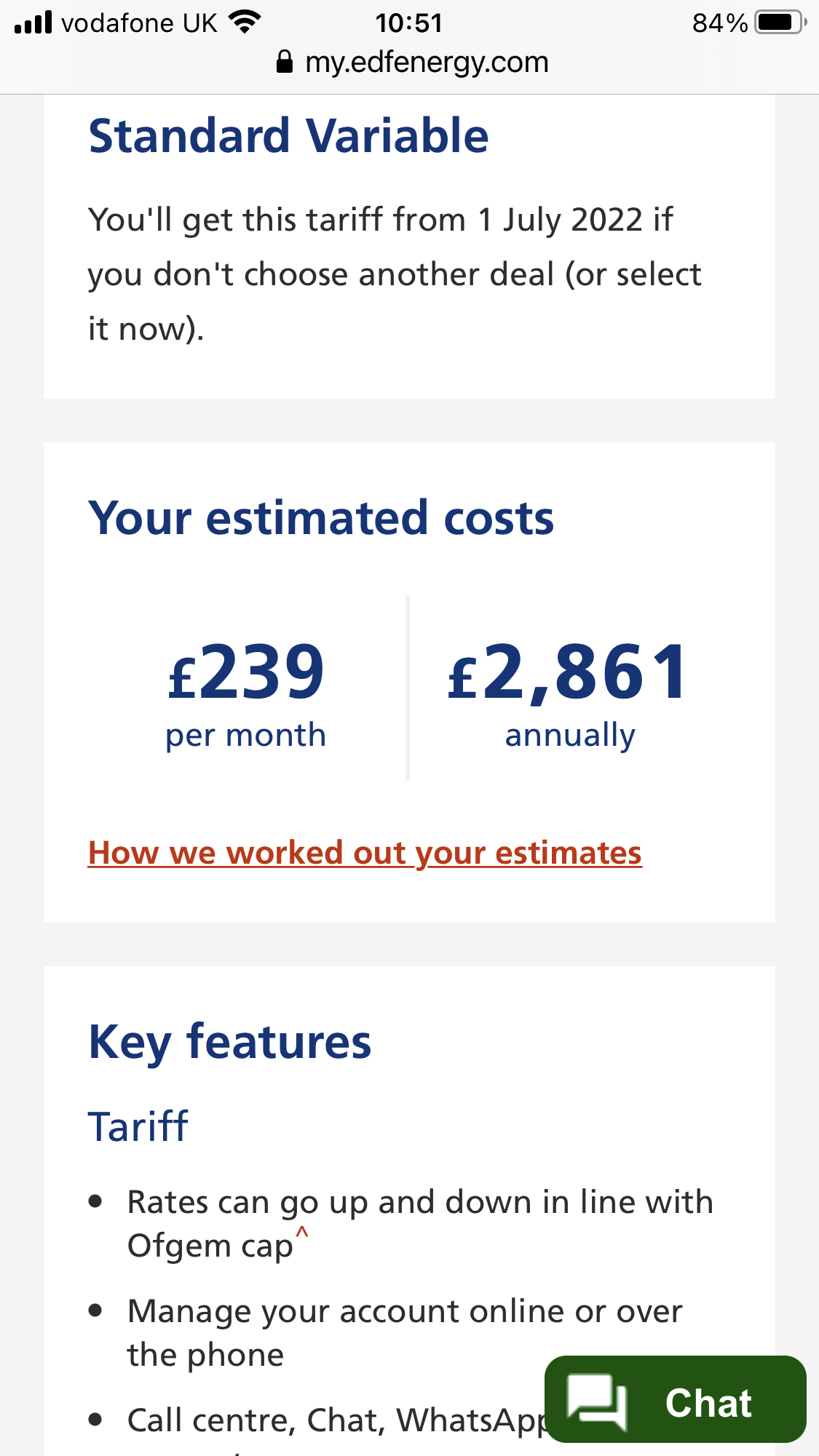
Task: Tap the £239 per month figure
Action: [246, 691]
